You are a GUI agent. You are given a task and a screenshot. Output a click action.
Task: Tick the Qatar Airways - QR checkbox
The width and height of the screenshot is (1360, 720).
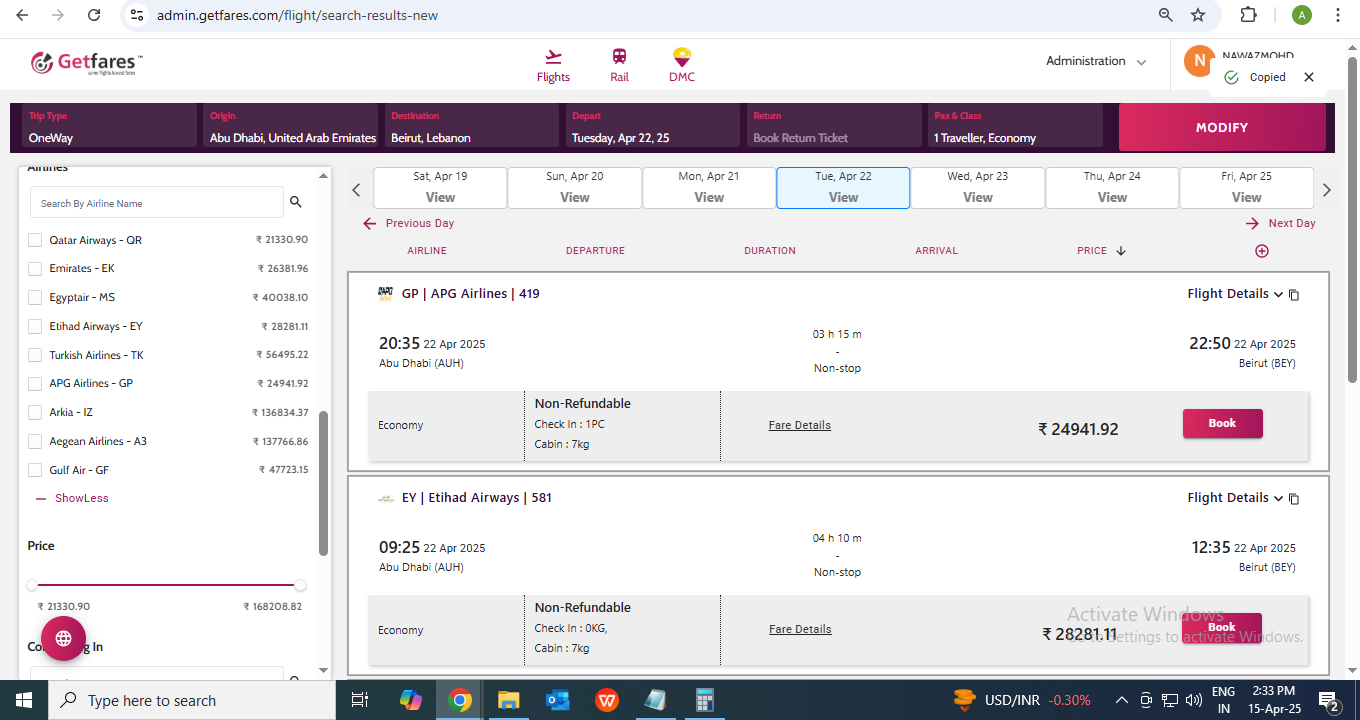click(x=35, y=240)
